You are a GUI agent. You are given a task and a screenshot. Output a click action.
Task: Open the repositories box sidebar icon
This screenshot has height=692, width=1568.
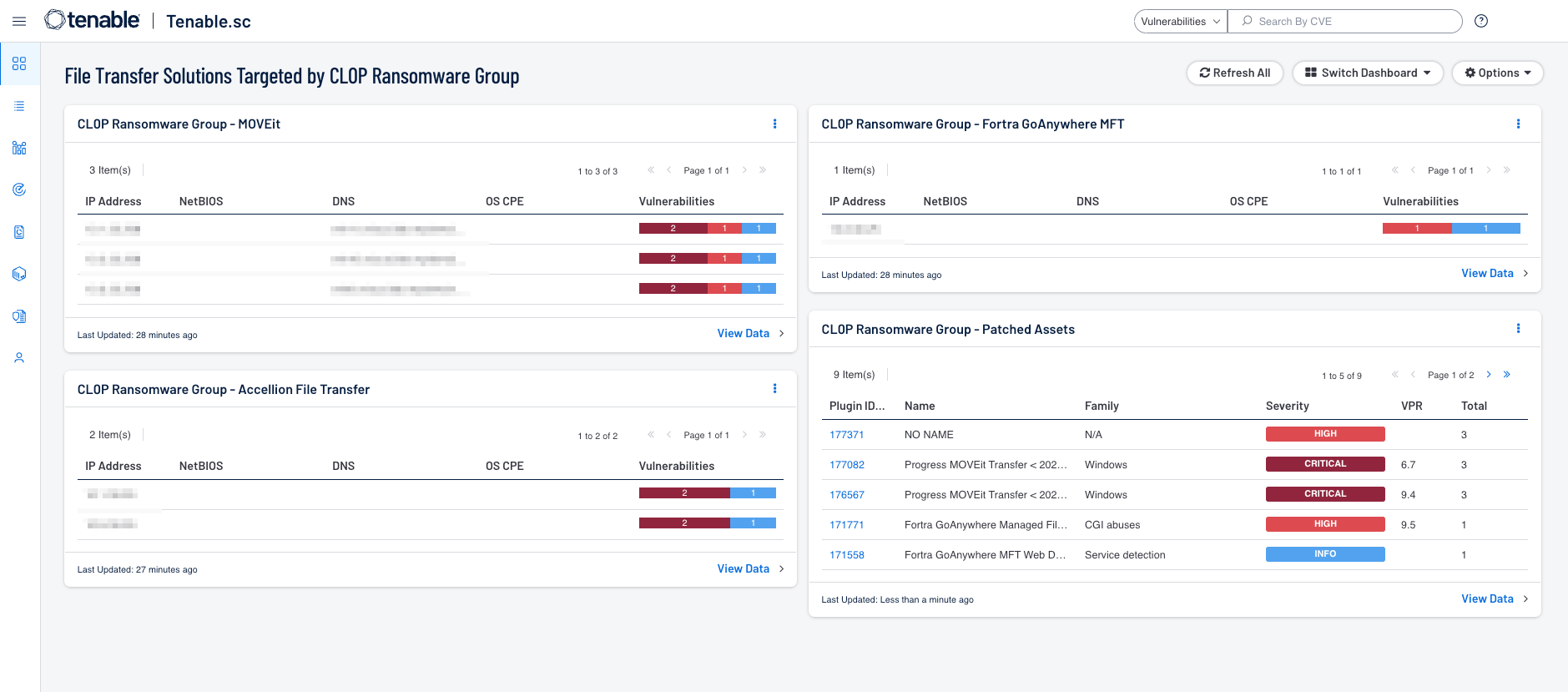click(19, 274)
